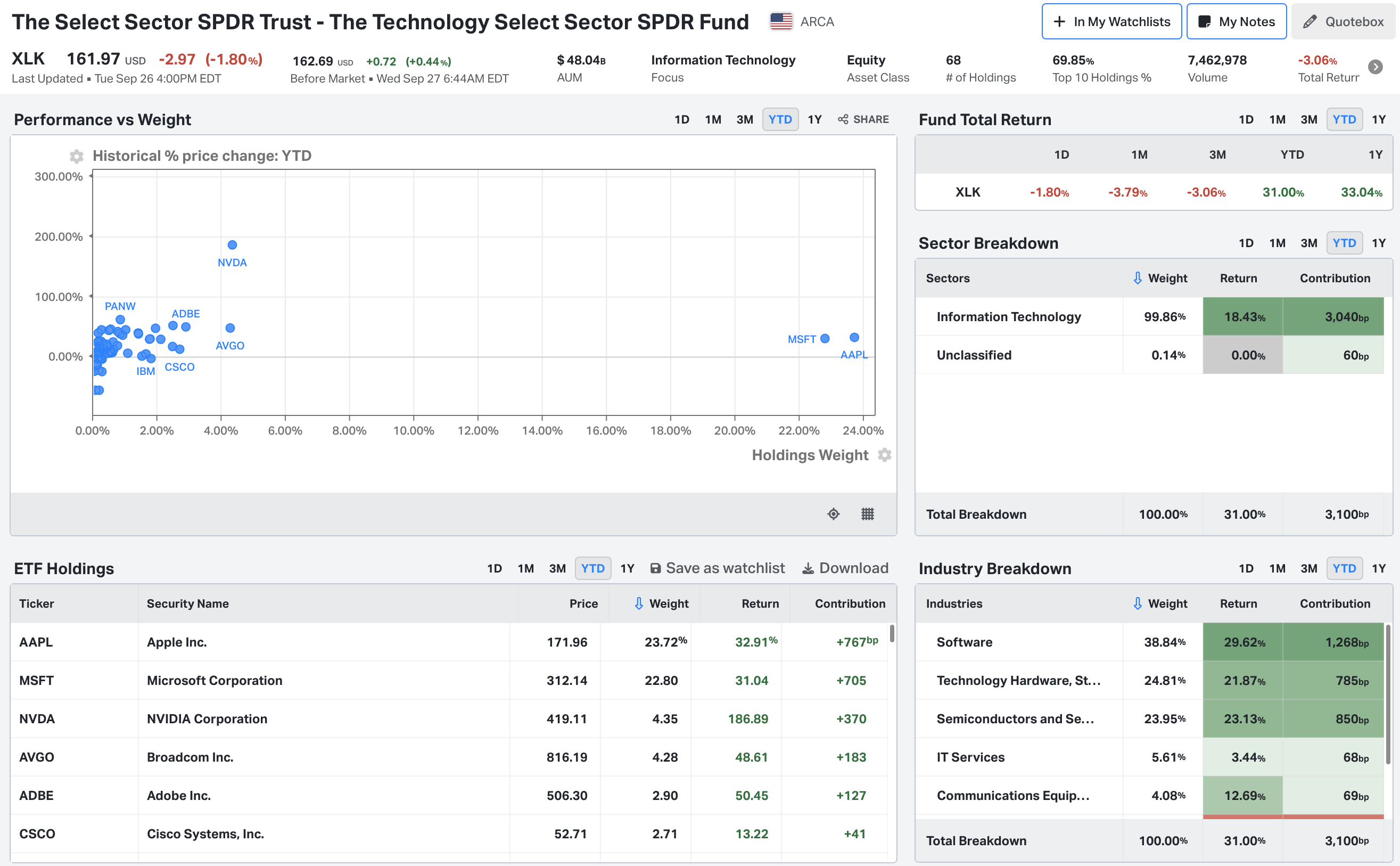Sort Industry Breakdown by Return header
Image resolution: width=1400 pixels, height=866 pixels.
coord(1238,603)
